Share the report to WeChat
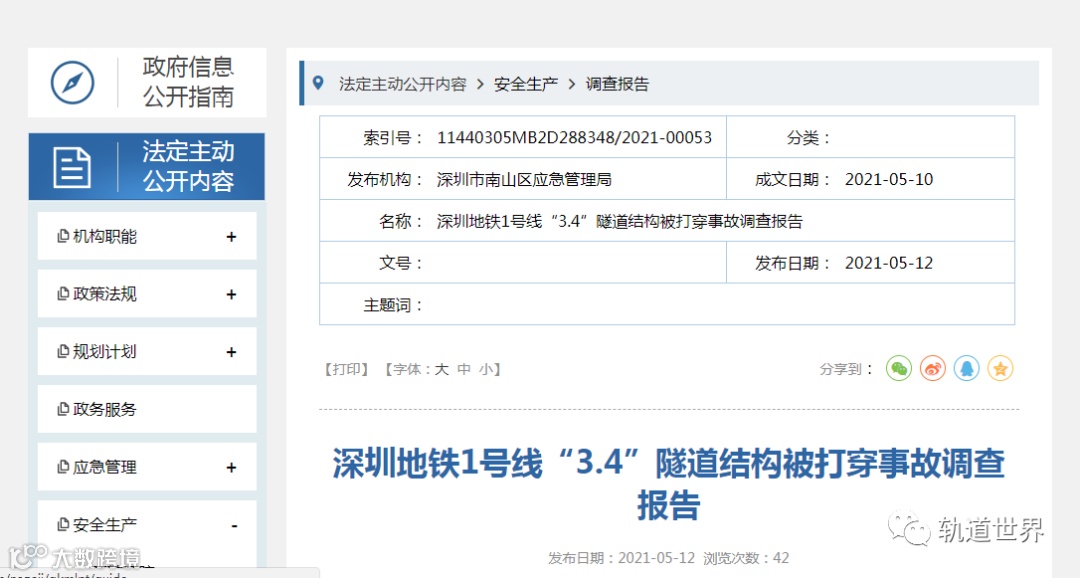The width and height of the screenshot is (1080, 578). point(899,369)
